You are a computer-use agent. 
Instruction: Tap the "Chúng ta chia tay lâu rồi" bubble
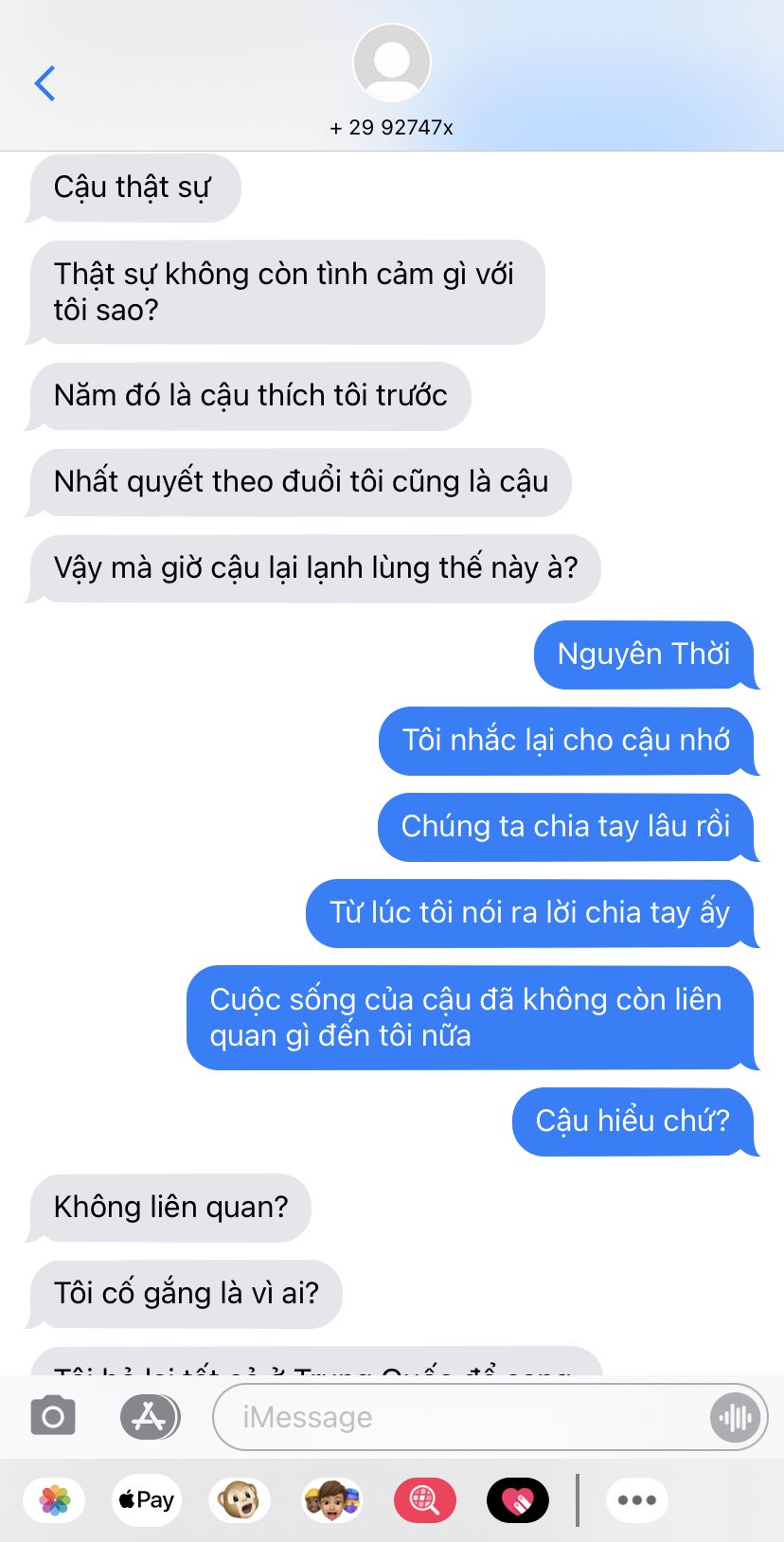point(567,827)
